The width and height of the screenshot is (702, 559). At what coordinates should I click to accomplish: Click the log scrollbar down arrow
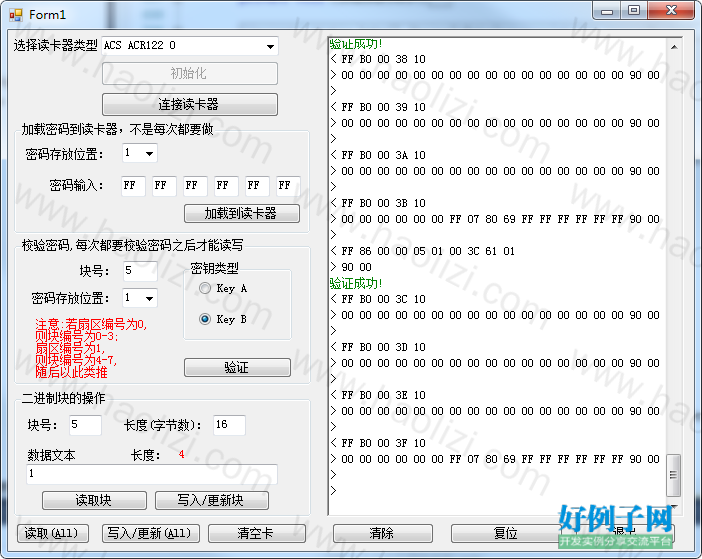pyautogui.click(x=674, y=506)
